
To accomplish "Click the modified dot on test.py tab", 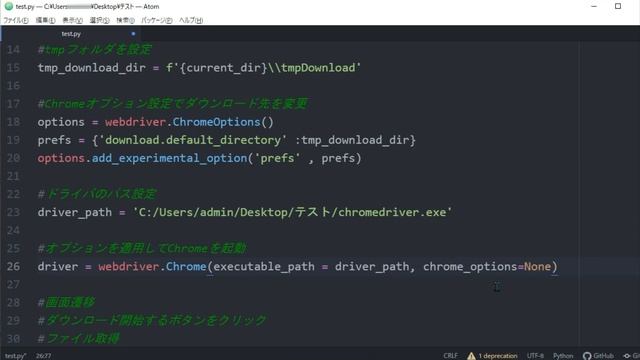I will (133, 34).
